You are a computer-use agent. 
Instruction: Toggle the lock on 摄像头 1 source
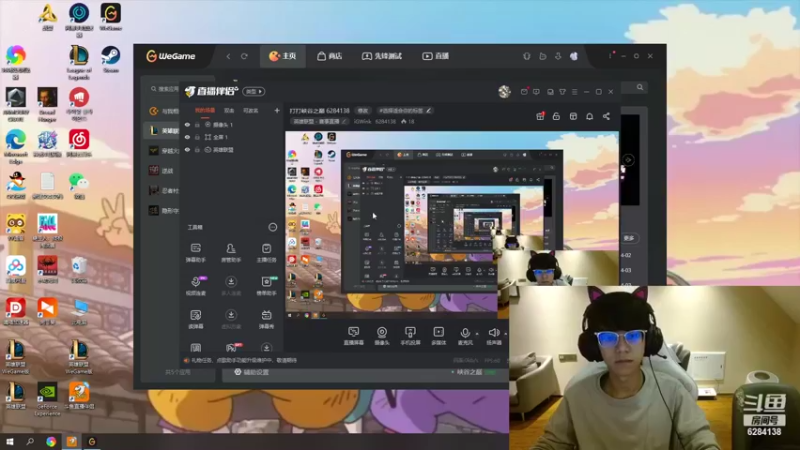click(x=197, y=124)
